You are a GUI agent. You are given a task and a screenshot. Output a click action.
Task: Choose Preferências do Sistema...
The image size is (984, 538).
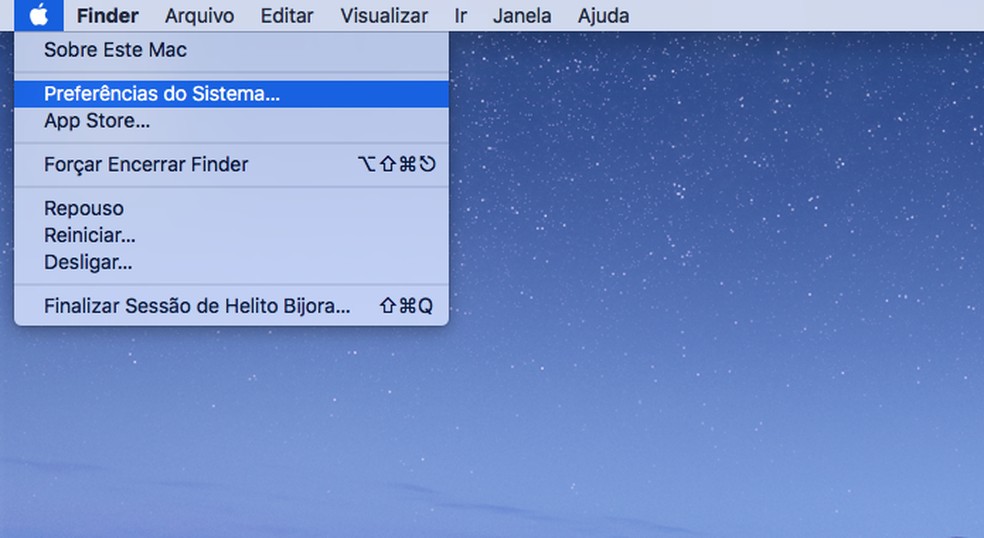(232, 94)
